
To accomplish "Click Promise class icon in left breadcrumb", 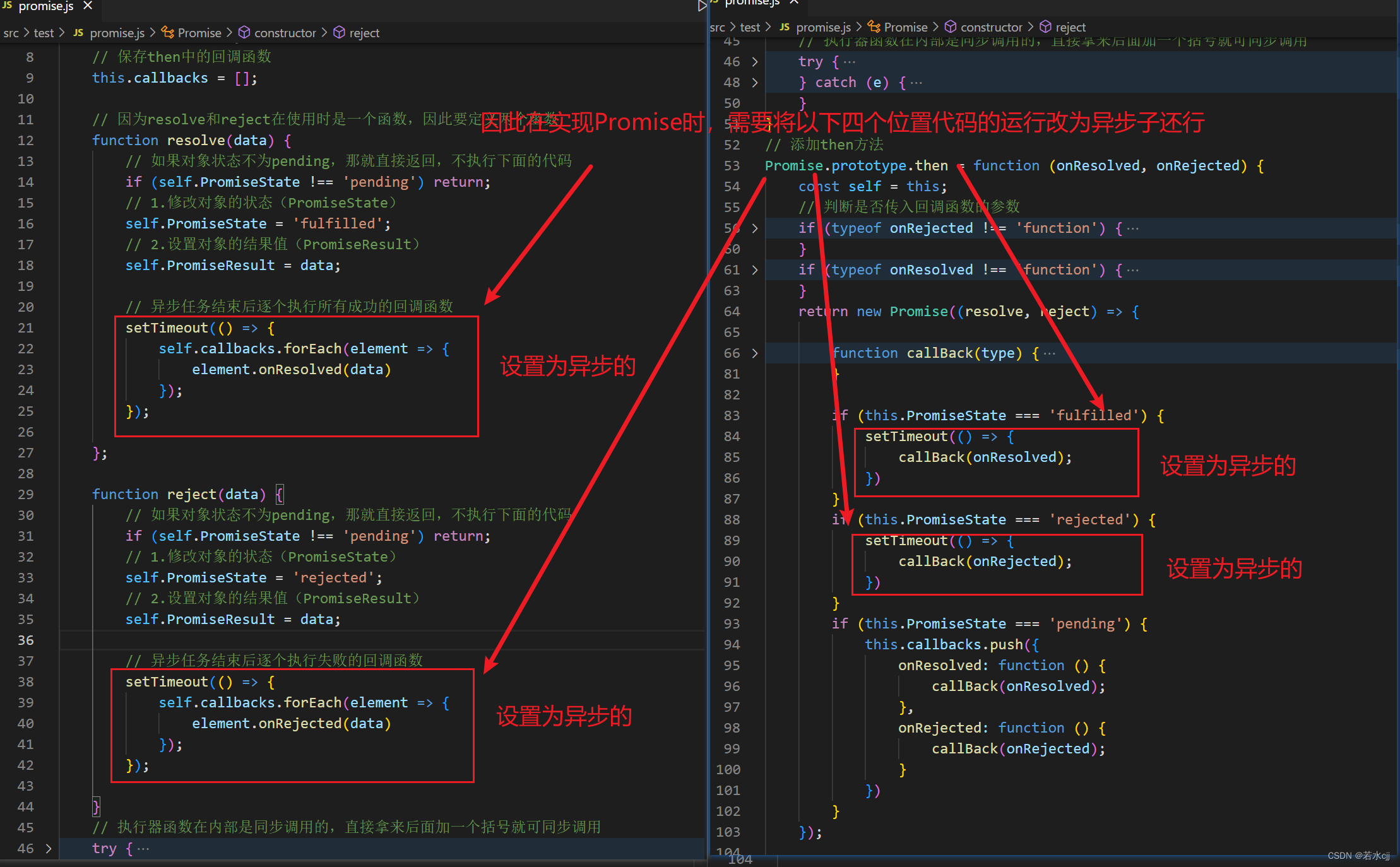I will pyautogui.click(x=167, y=32).
